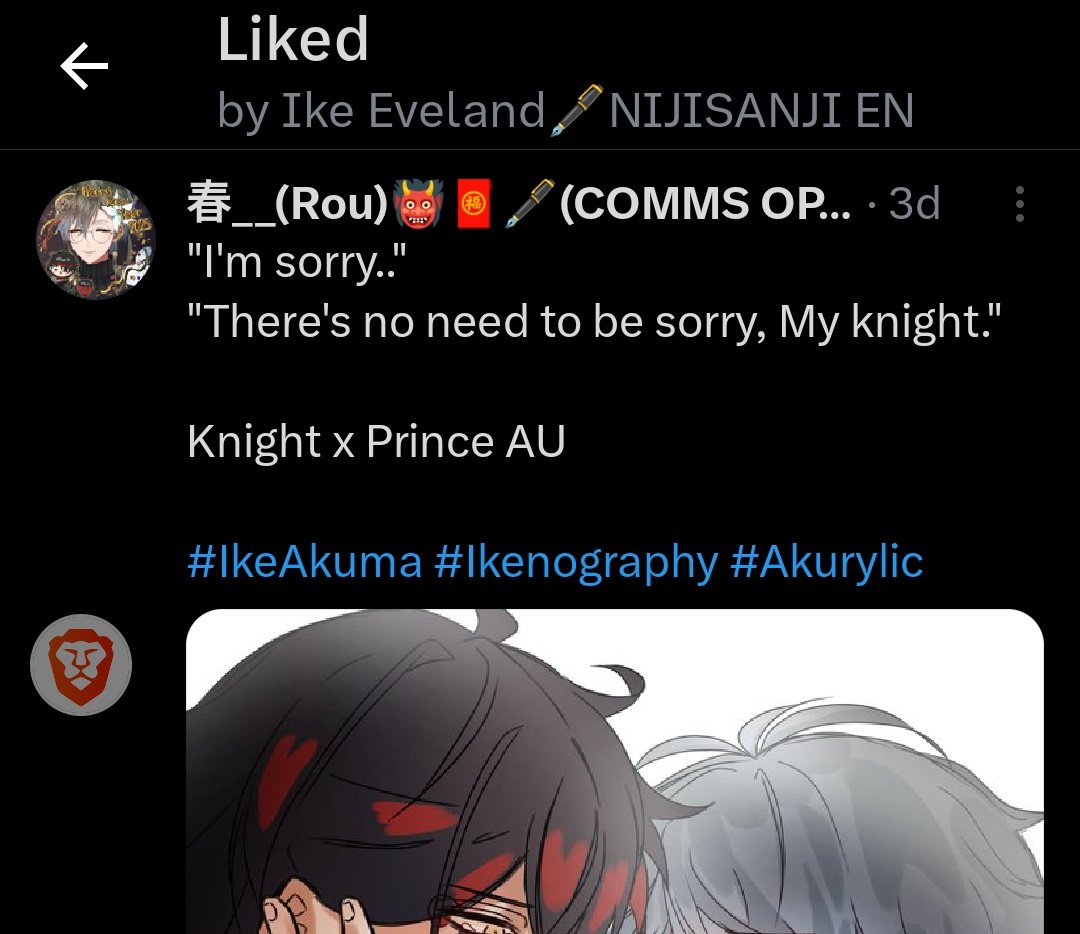Open Rou's profile avatar picture
The height and width of the screenshot is (934, 1080).
pos(96,240)
